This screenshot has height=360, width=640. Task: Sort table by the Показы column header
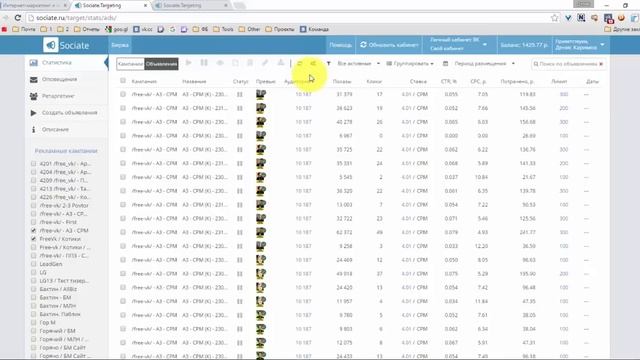point(342,82)
